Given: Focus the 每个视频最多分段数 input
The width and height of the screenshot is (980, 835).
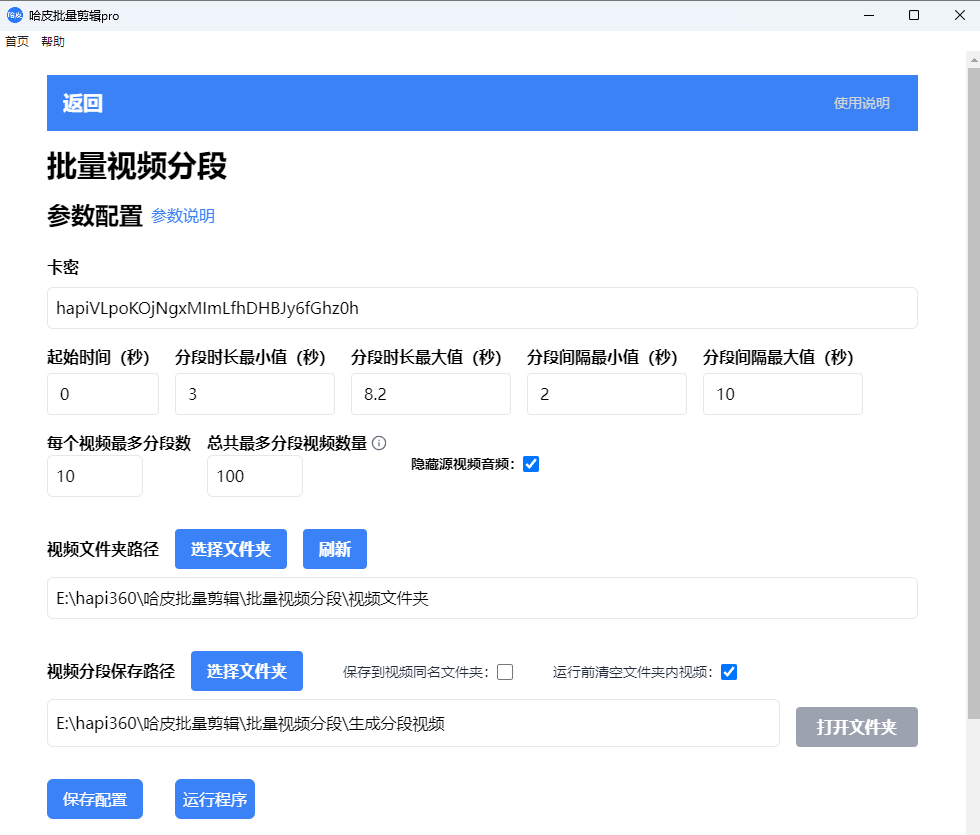Looking at the screenshot, I should click(95, 476).
